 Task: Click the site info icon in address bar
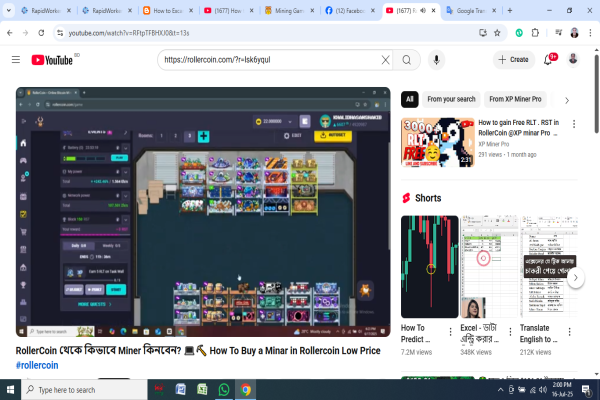click(x=60, y=33)
